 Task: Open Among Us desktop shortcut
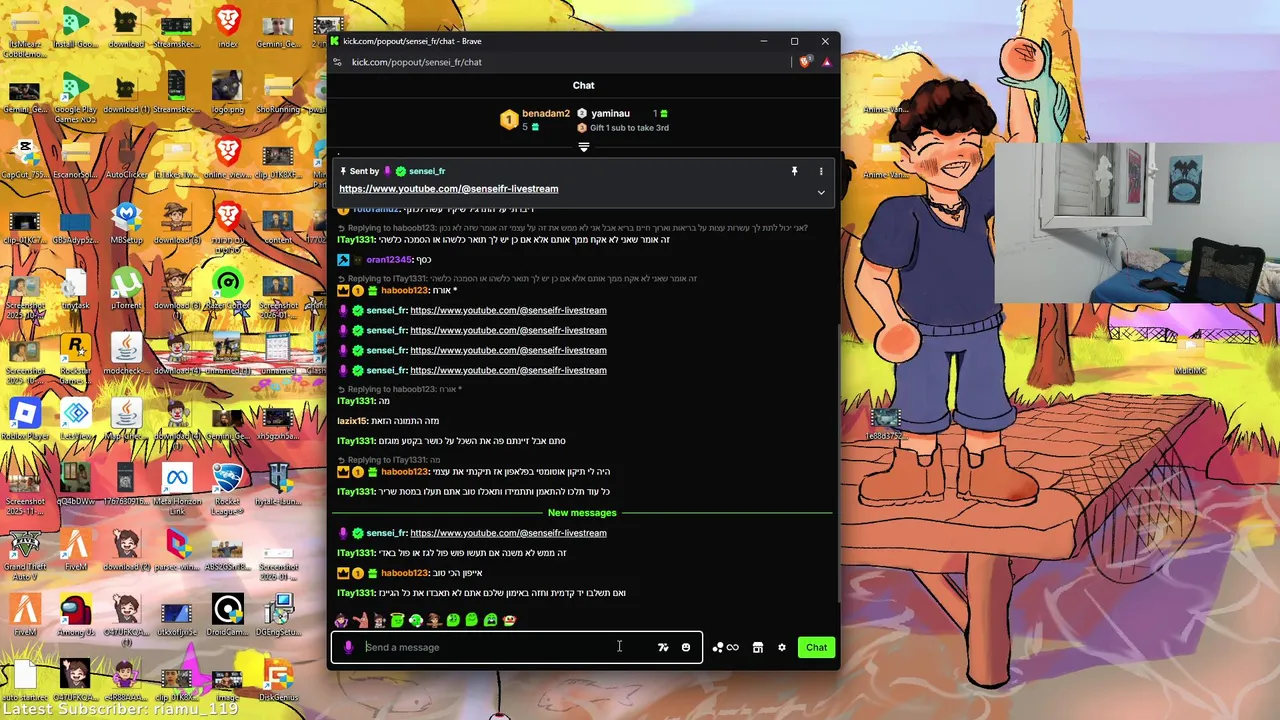click(76, 616)
